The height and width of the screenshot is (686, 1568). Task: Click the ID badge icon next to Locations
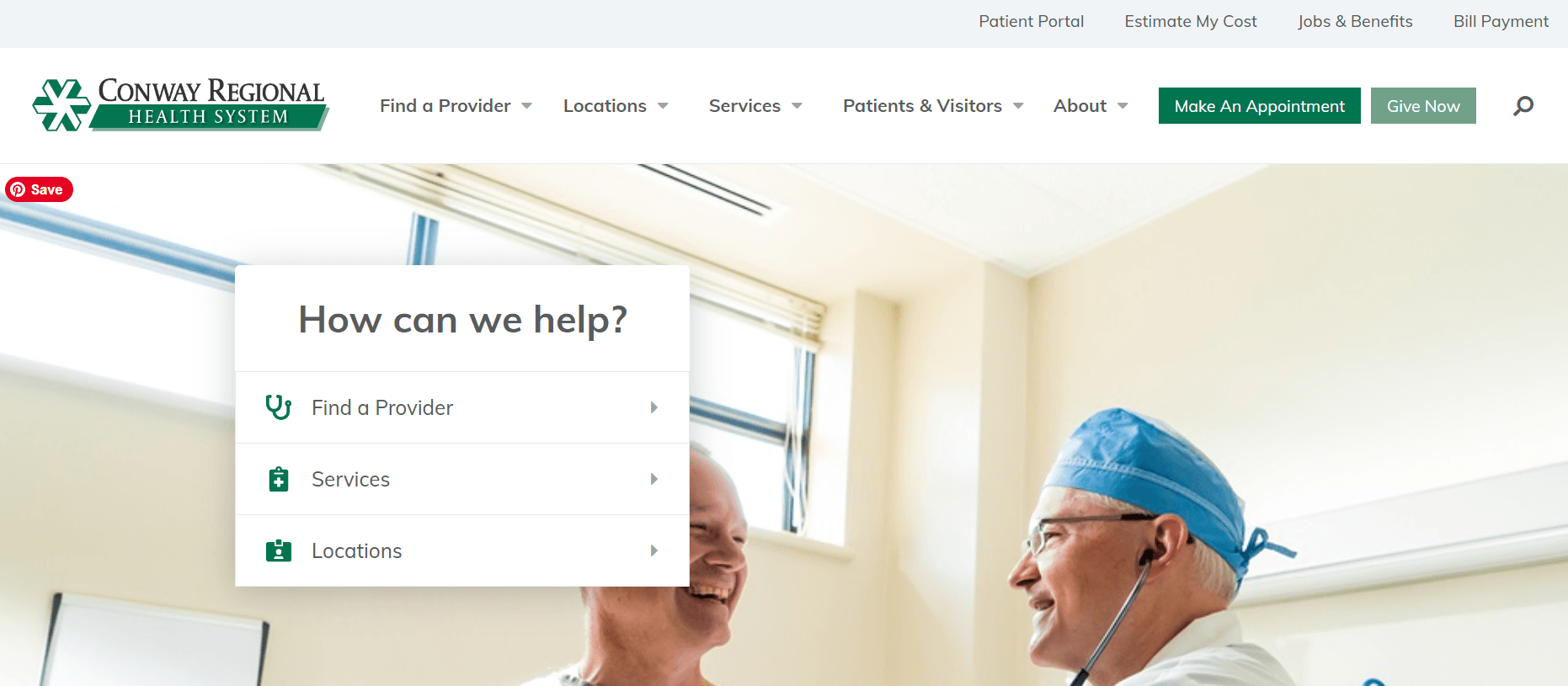click(279, 550)
